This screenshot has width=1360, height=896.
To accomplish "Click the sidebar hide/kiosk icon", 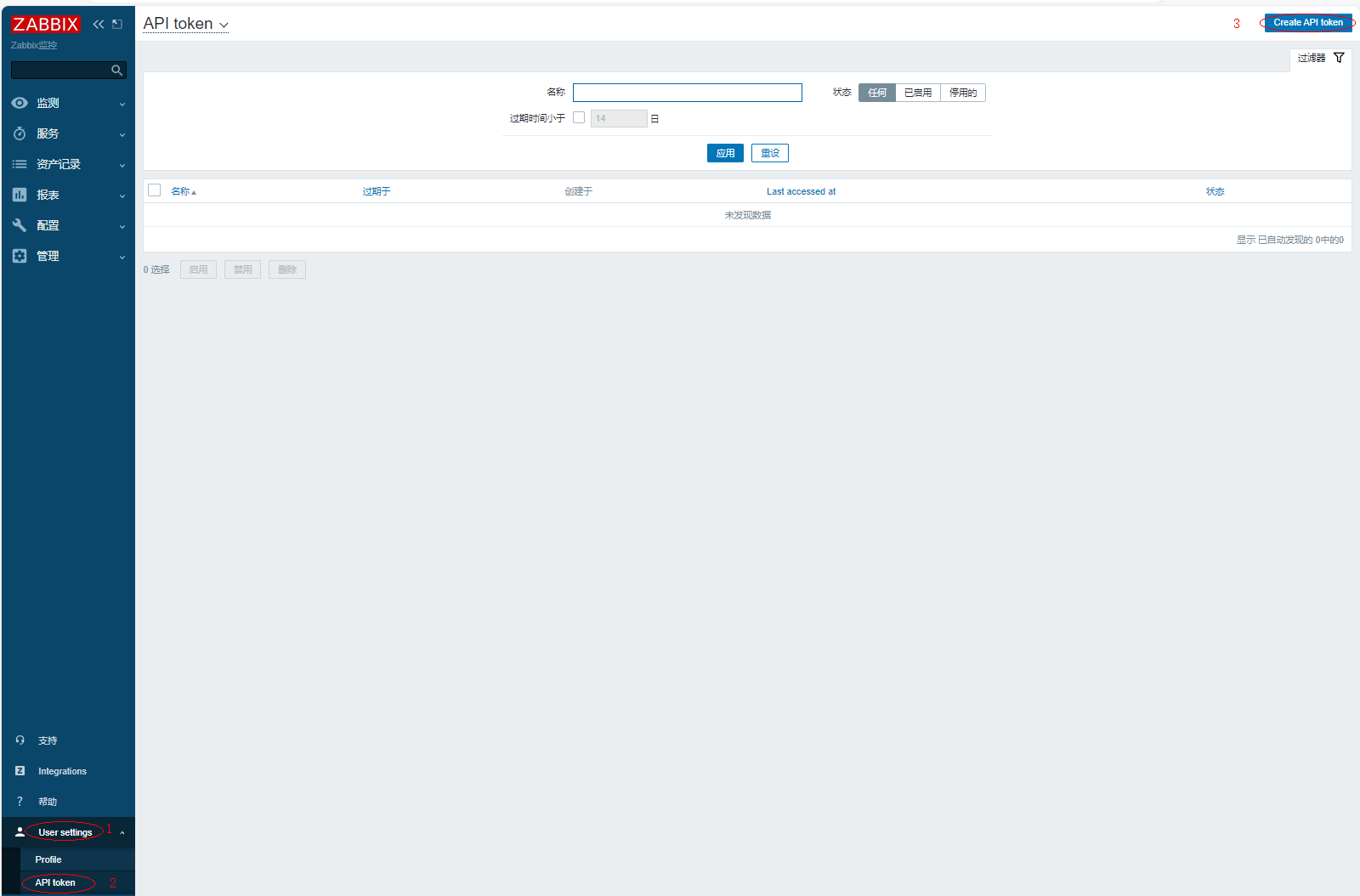I will (x=117, y=24).
